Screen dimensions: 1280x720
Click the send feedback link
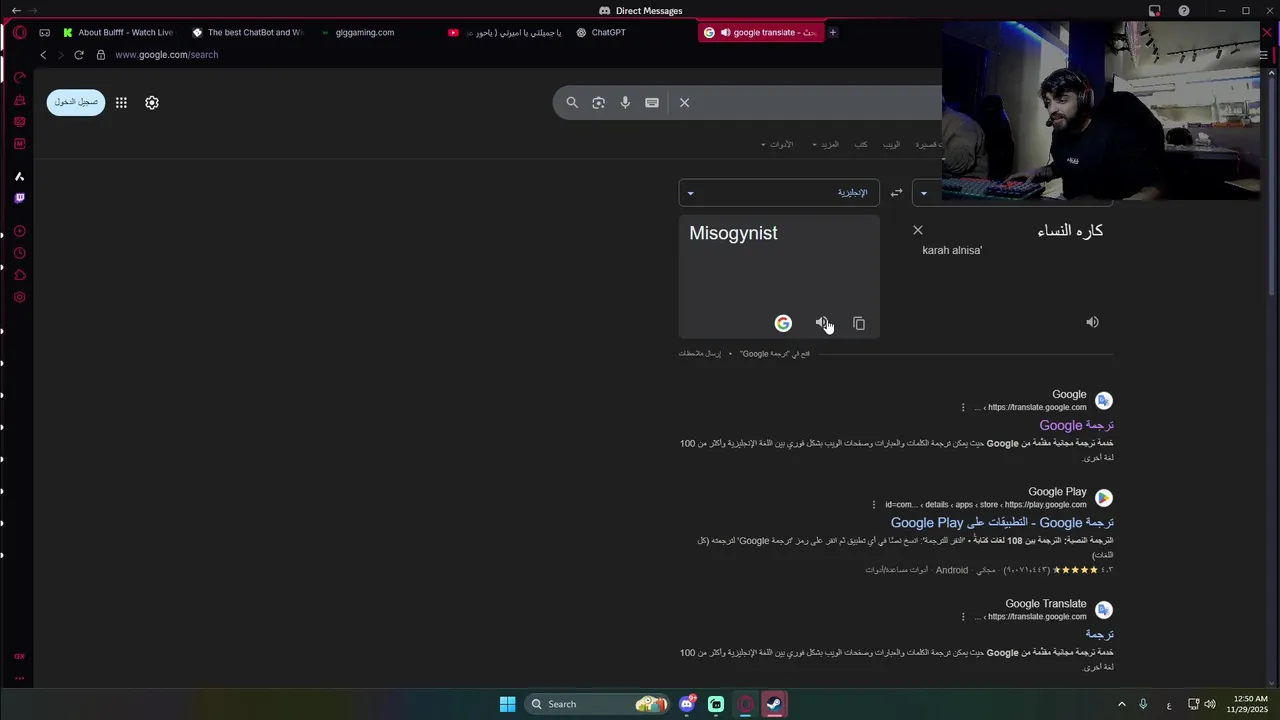coord(700,354)
